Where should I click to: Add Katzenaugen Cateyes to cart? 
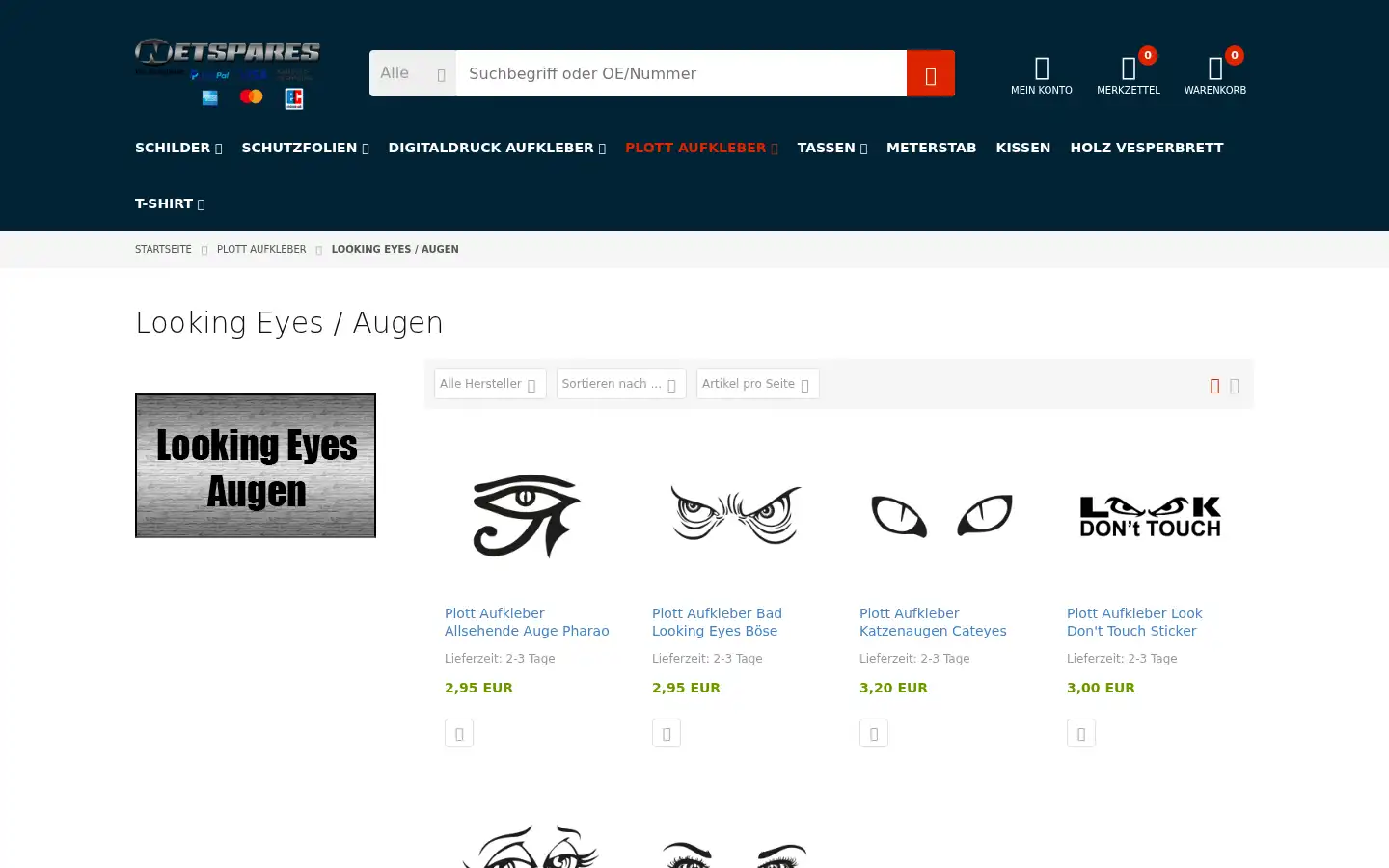874,733
